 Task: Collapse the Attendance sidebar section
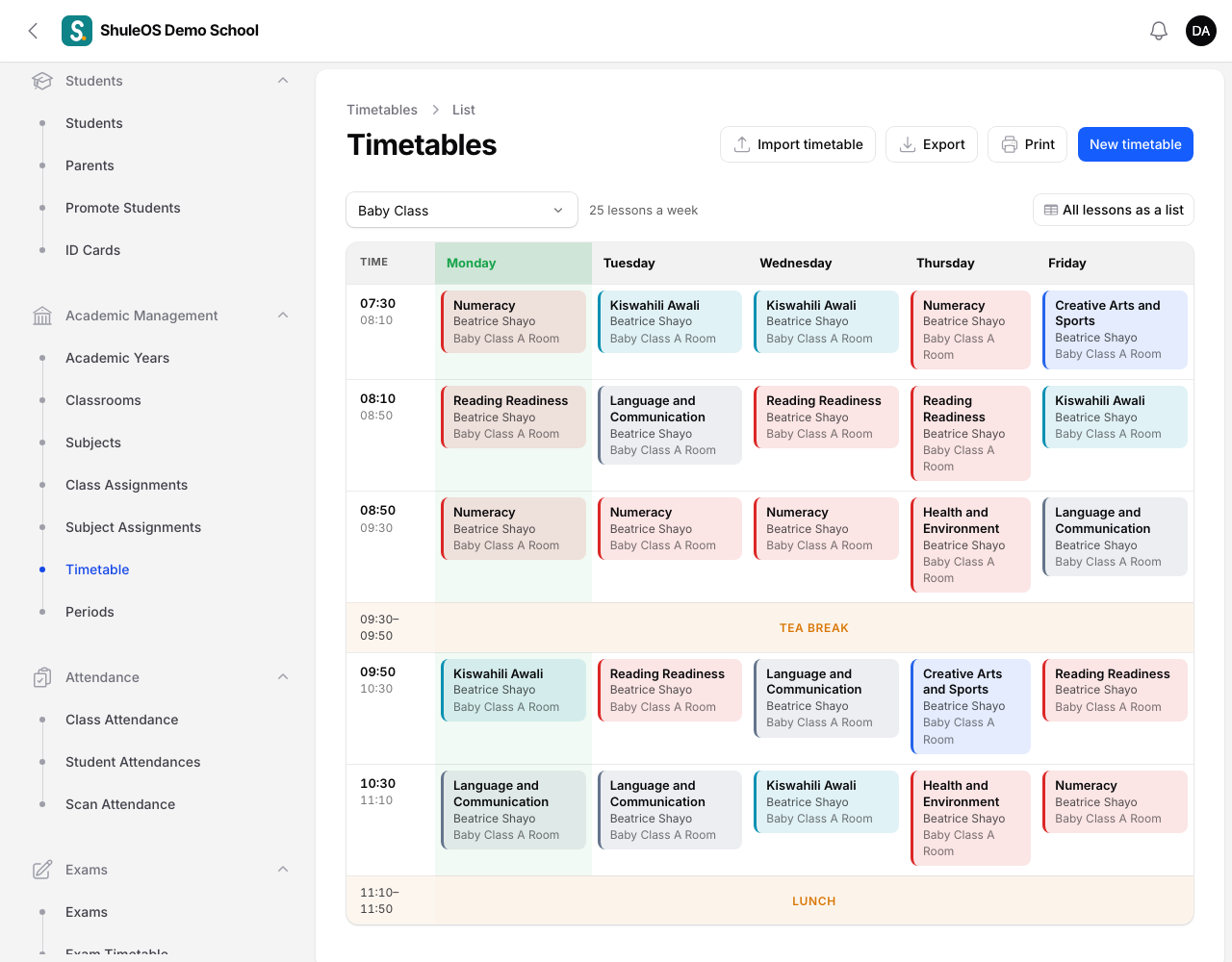point(283,677)
